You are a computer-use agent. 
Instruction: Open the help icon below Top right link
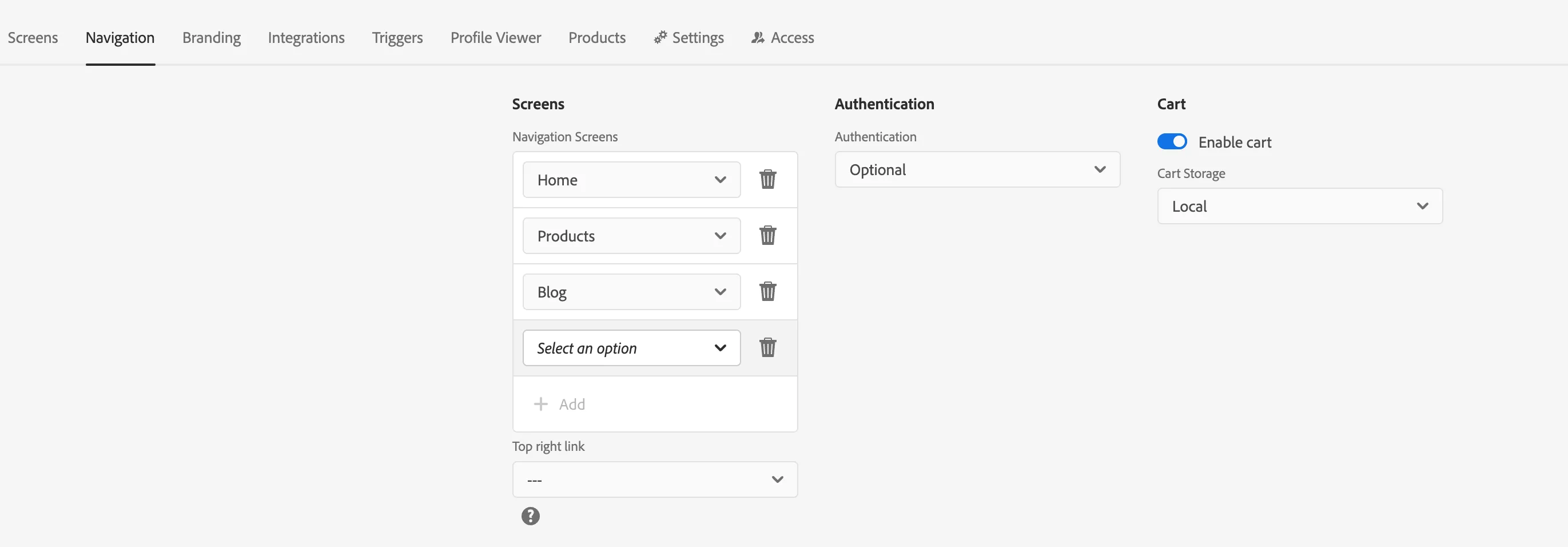530,517
